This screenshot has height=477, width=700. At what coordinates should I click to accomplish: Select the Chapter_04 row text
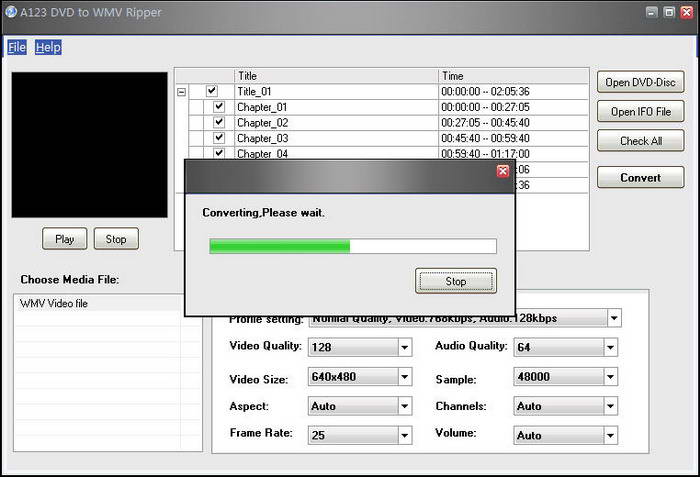coord(262,154)
